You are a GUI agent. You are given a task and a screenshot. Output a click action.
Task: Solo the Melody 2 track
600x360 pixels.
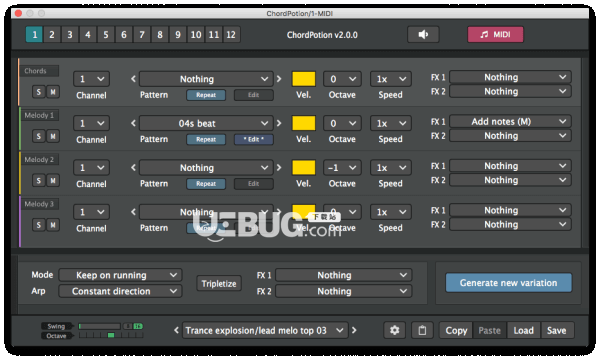(x=38, y=181)
